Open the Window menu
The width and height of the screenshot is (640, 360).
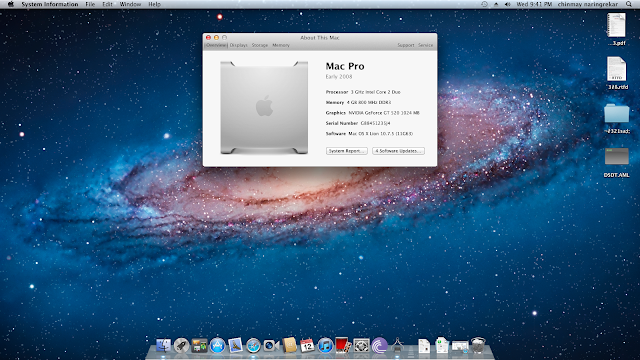tap(130, 4)
